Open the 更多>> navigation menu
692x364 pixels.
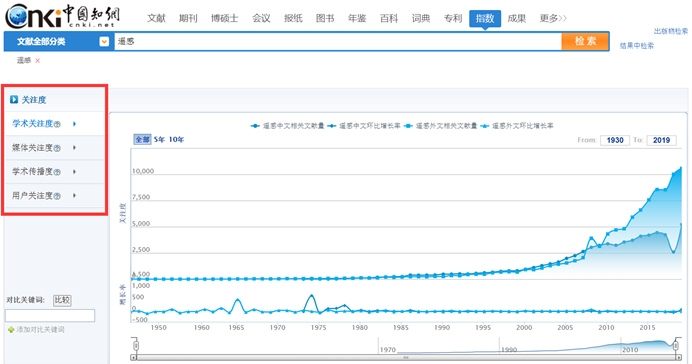(553, 18)
